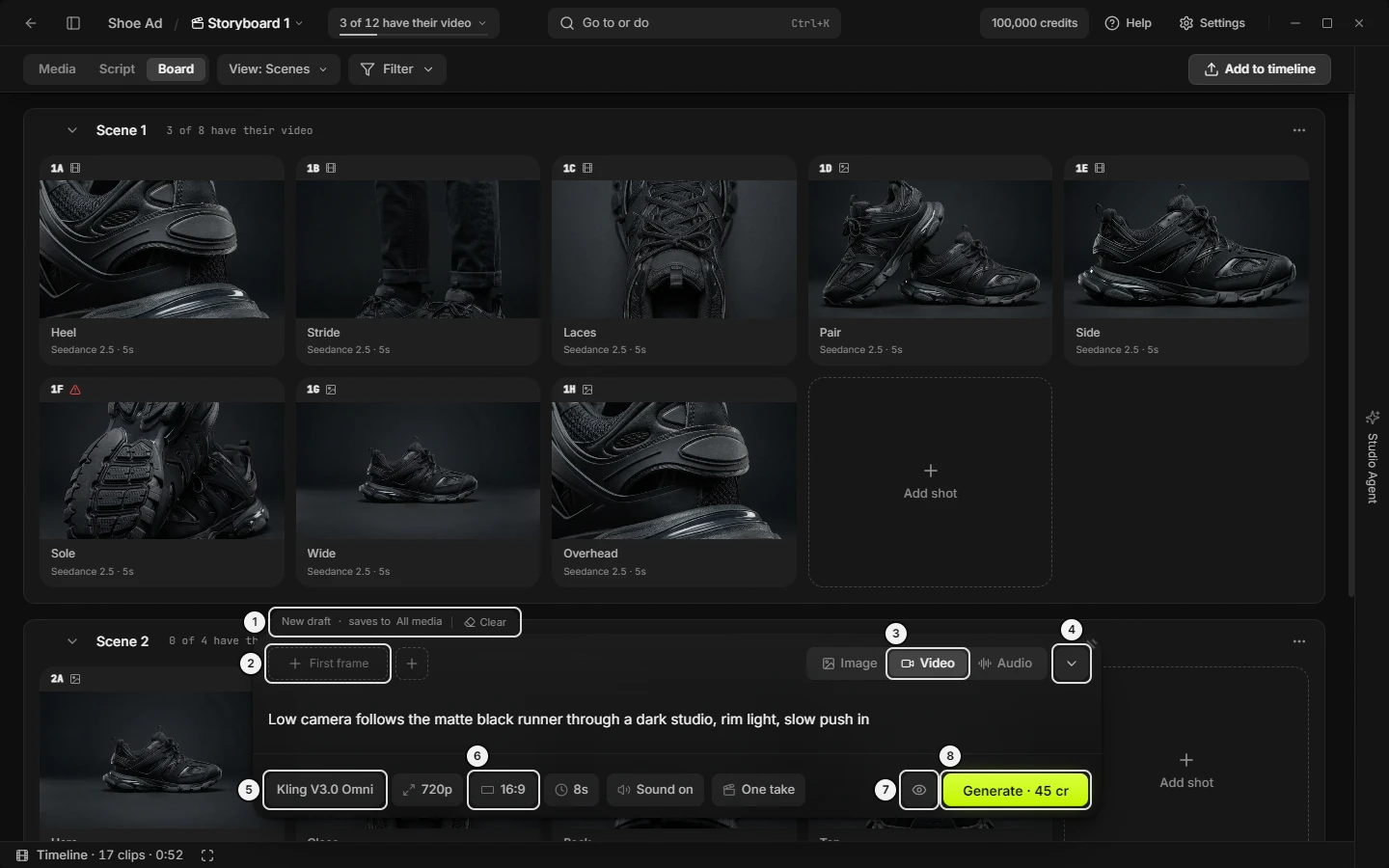
Task: Switch to the Media tab
Action: [57, 69]
